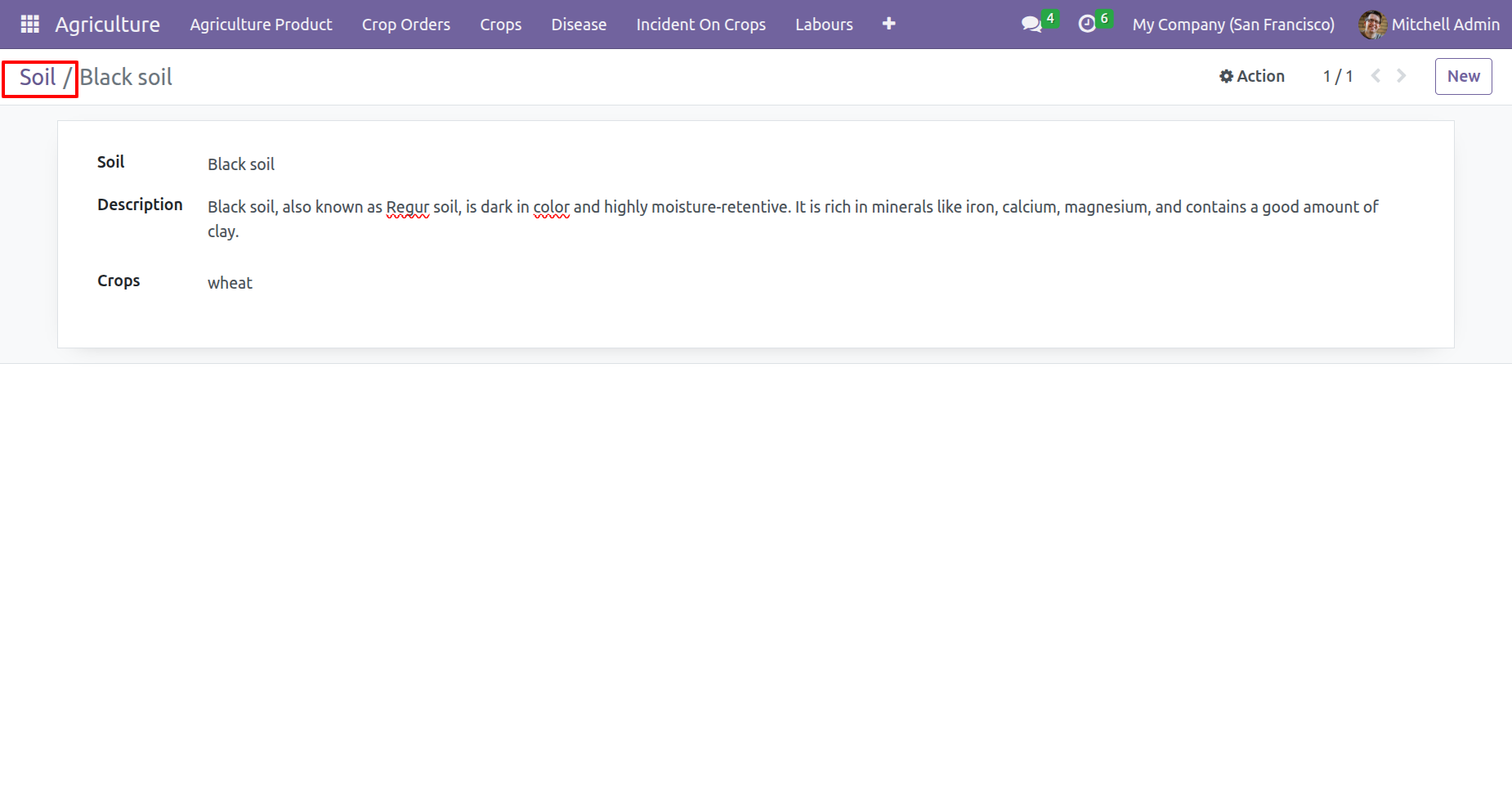
Task: Open the apps grid home menu icon
Action: pyautogui.click(x=30, y=25)
